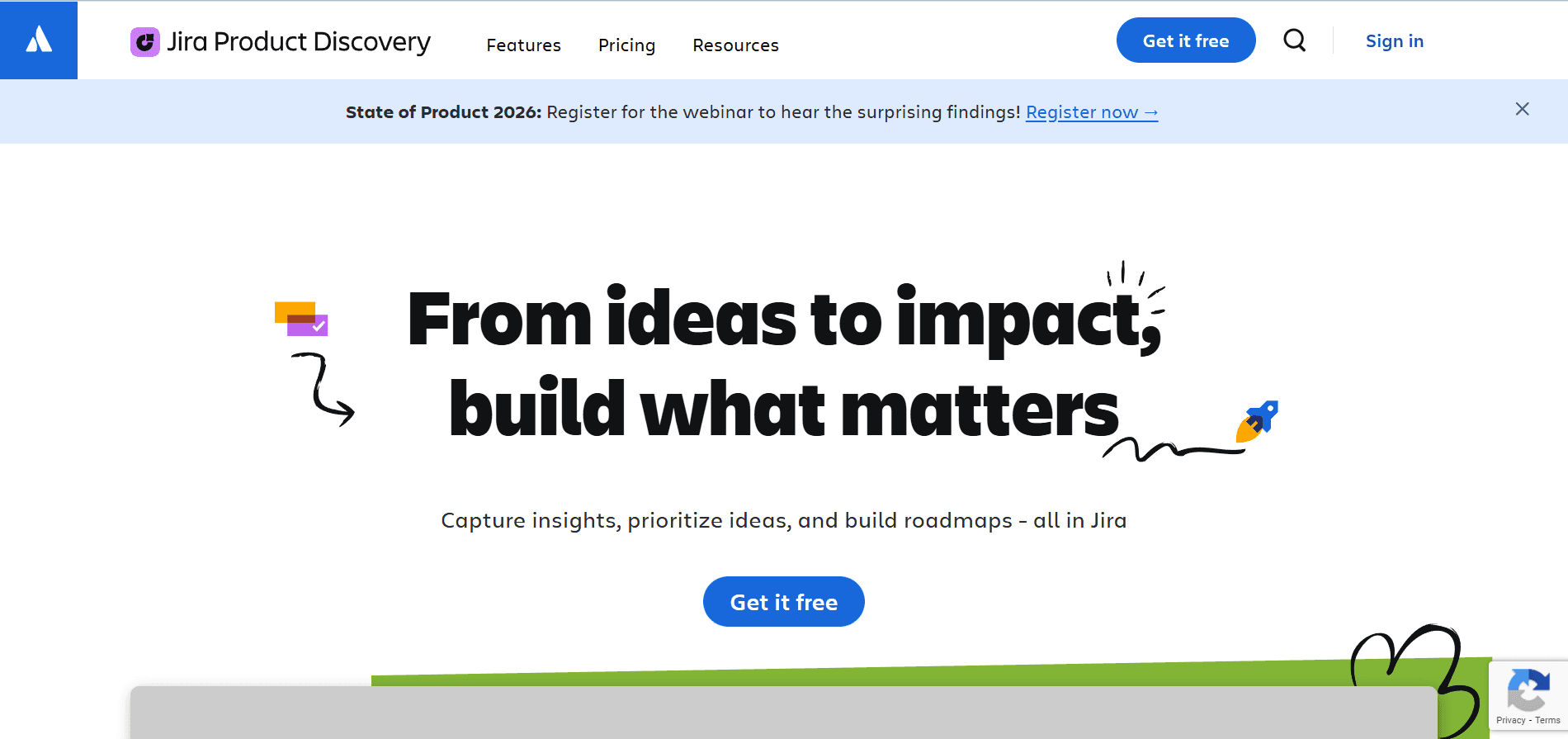Open the Features menu
The width and height of the screenshot is (1568, 739).
(x=523, y=45)
